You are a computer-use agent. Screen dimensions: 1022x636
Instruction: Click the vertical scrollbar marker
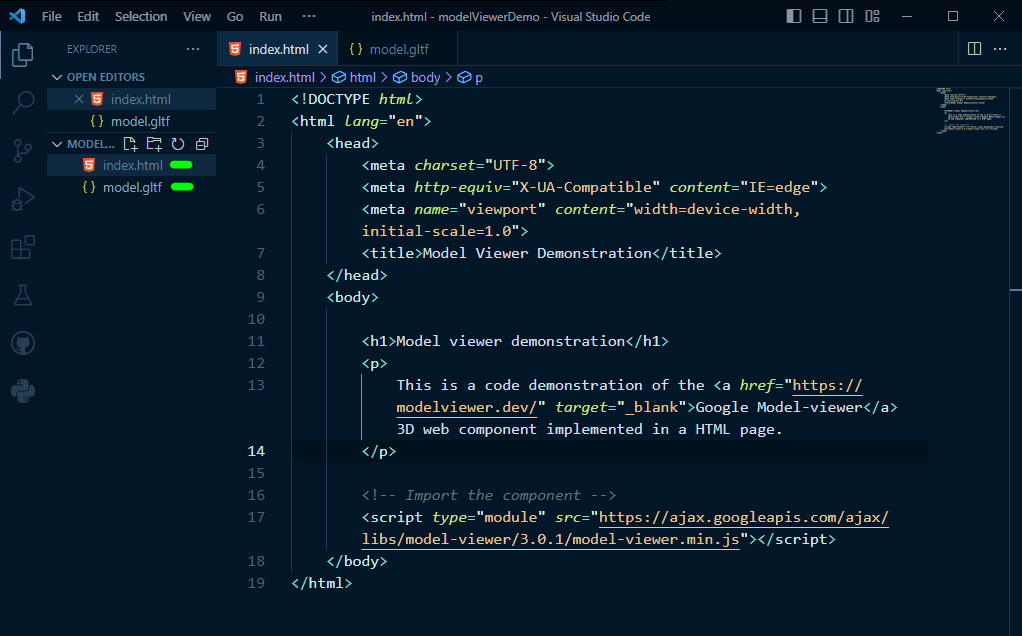pyautogui.click(x=1015, y=289)
